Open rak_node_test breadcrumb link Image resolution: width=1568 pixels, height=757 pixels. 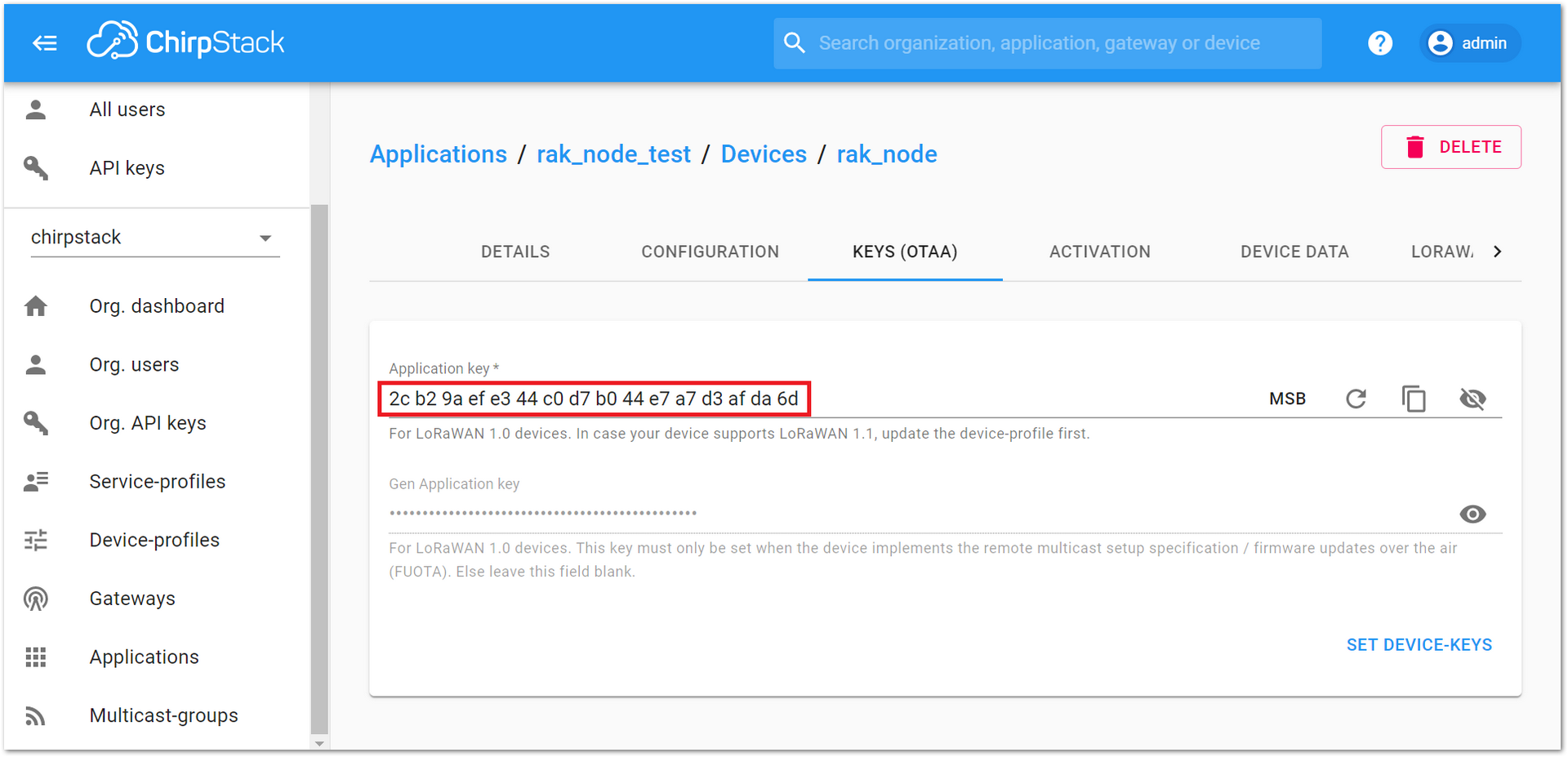tap(613, 154)
